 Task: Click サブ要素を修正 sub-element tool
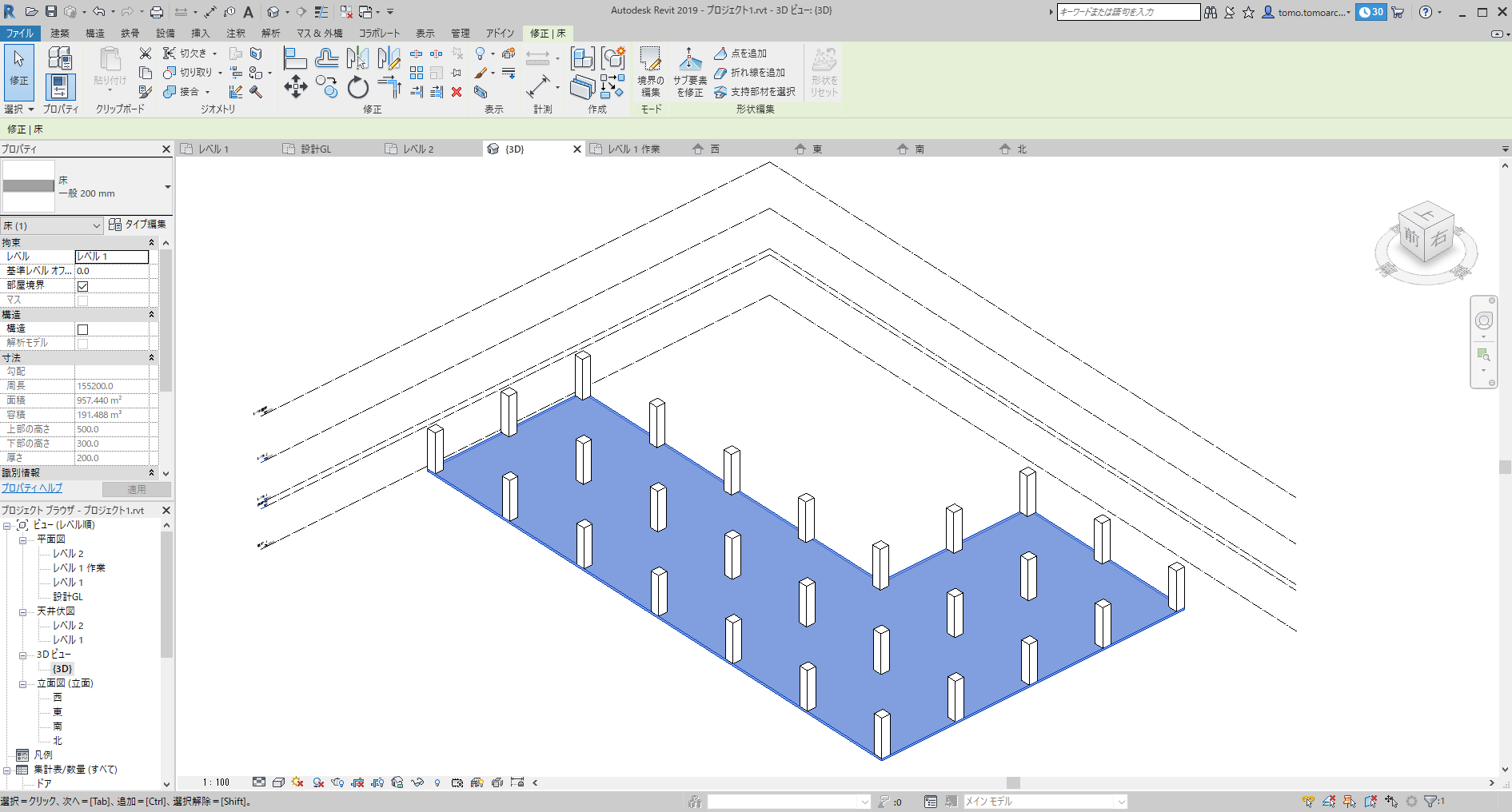689,71
